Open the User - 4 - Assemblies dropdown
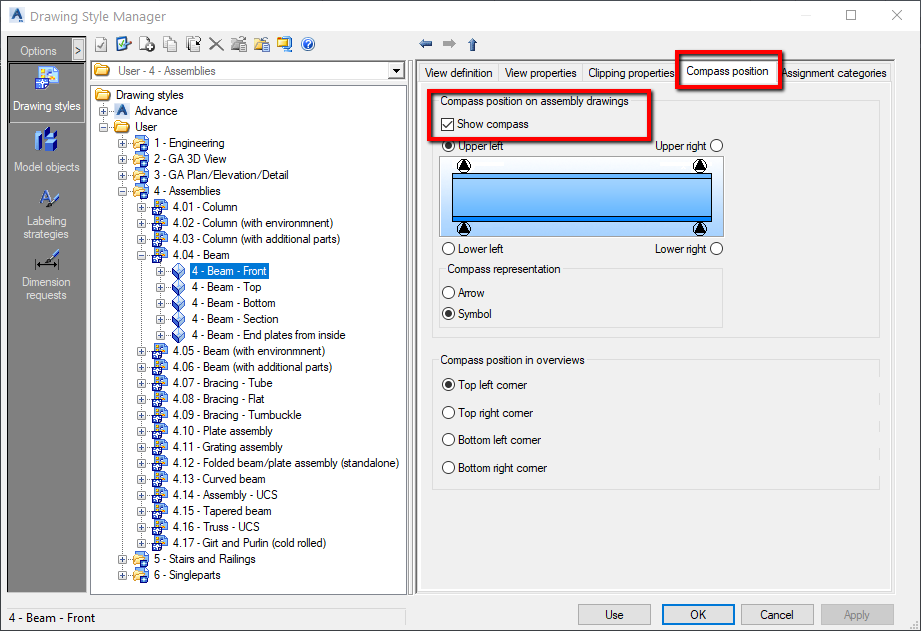Image resolution: width=921 pixels, height=631 pixels. coord(396,71)
